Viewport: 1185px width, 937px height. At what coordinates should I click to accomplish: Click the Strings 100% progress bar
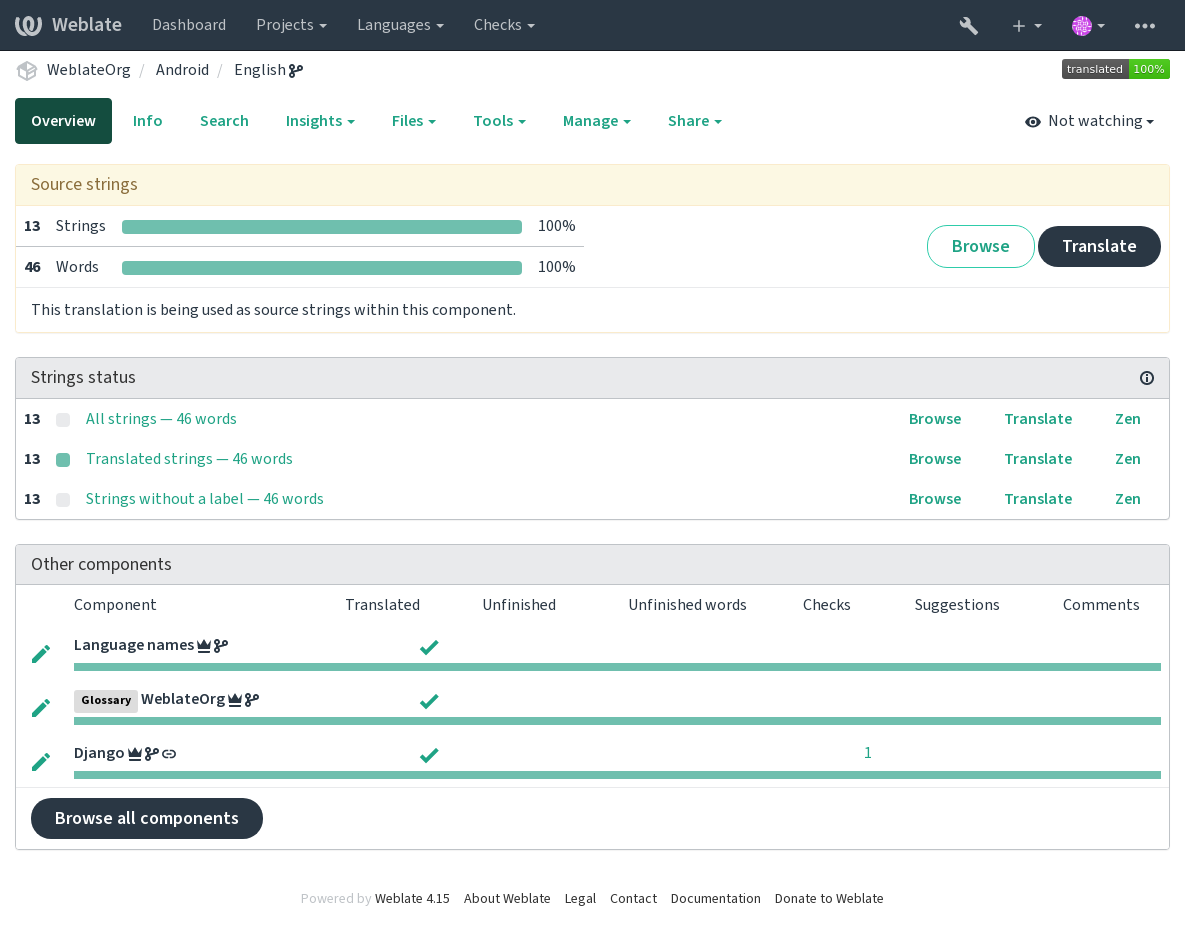[322, 227]
